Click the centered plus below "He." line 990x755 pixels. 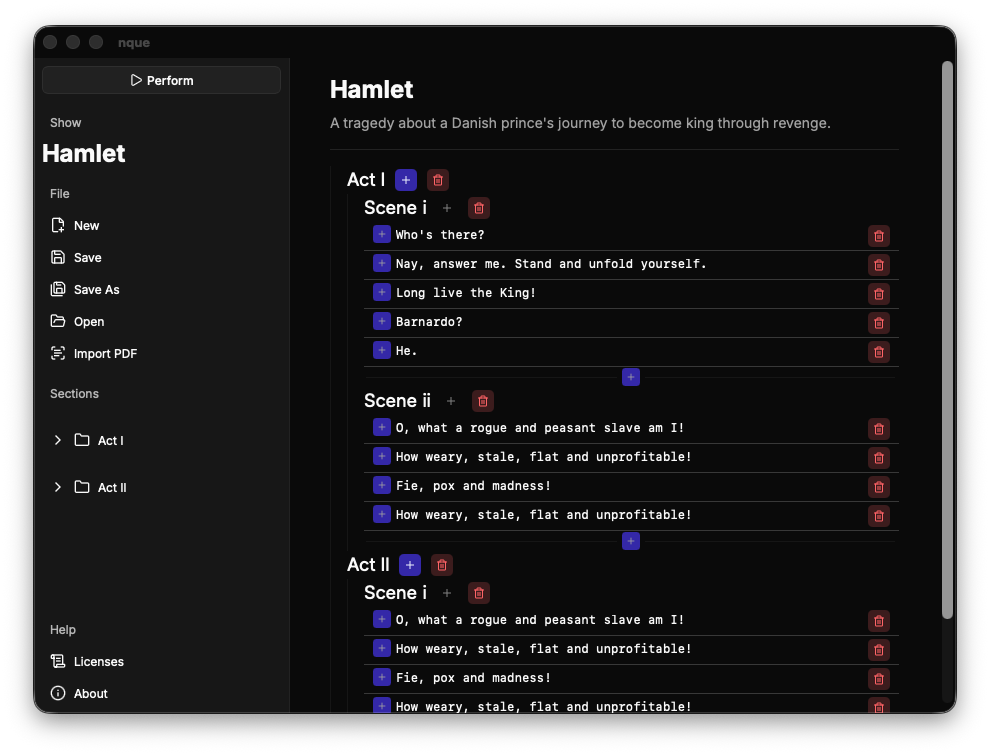click(x=631, y=377)
